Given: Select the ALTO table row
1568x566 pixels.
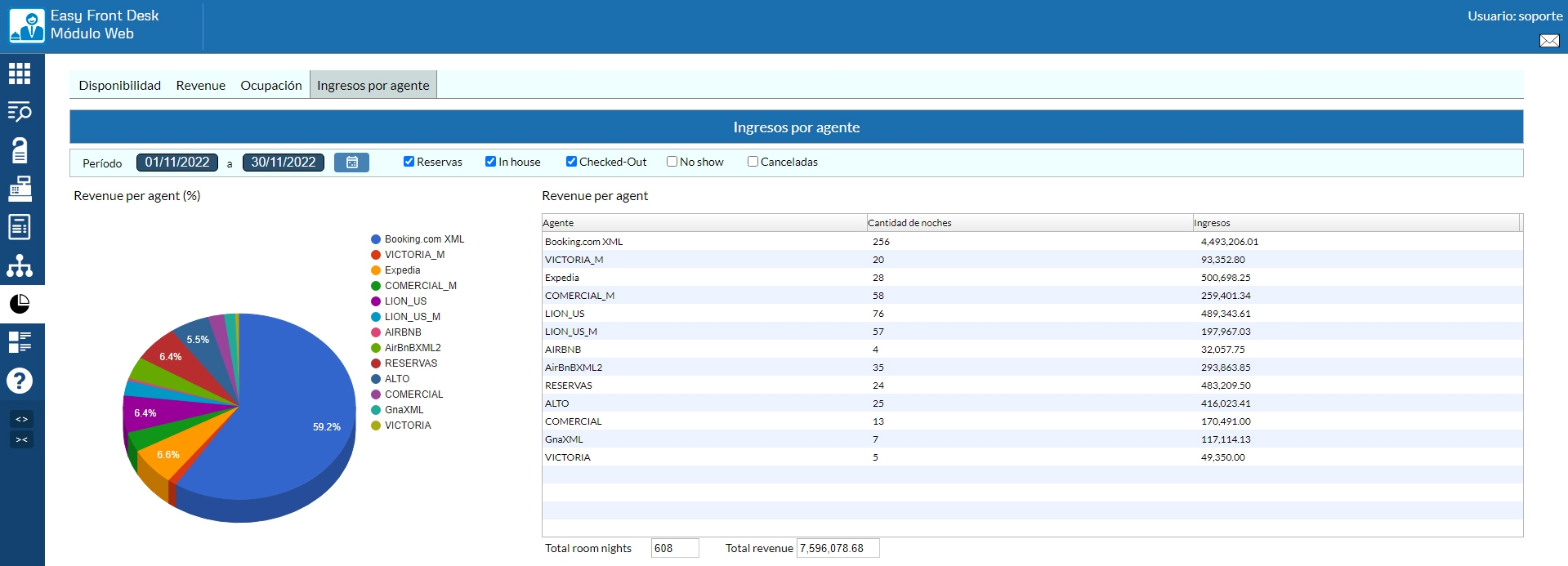Looking at the screenshot, I should 1032,403.
